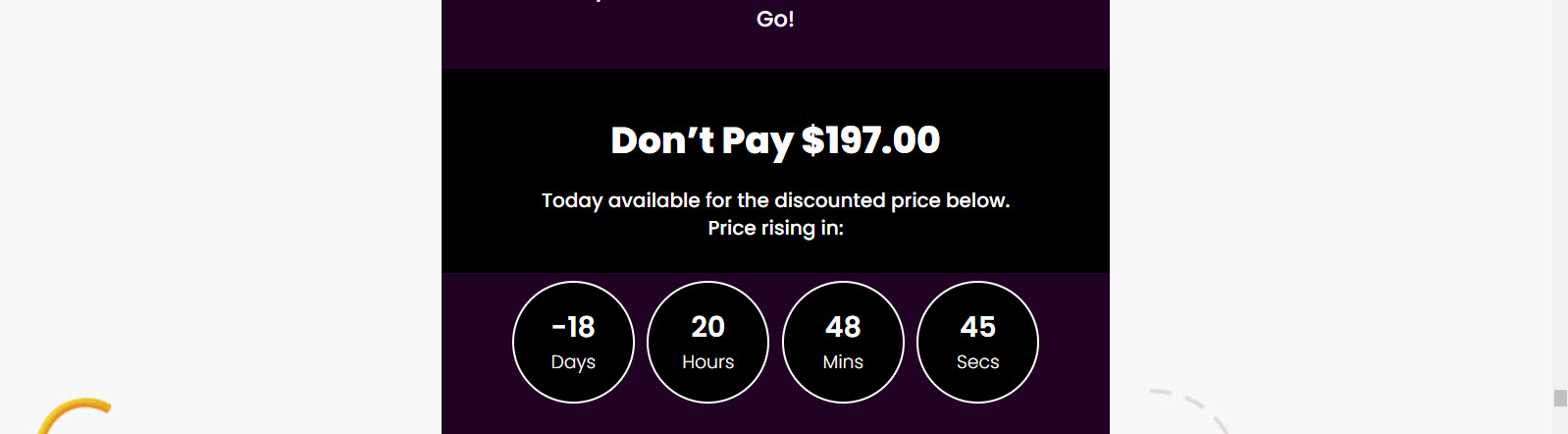Click the yellow arc decoration

(74, 414)
